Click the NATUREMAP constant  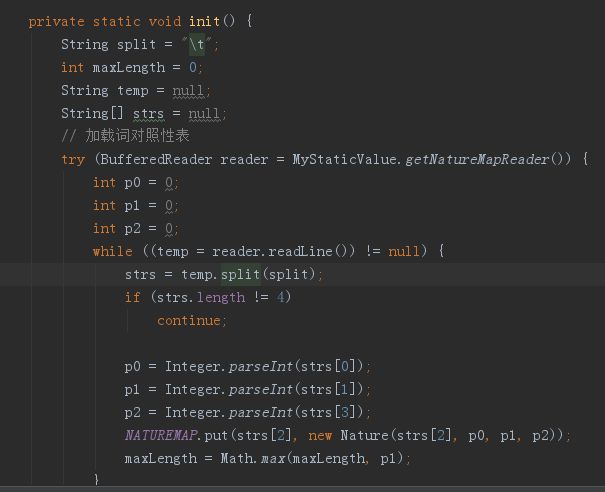tap(161, 436)
